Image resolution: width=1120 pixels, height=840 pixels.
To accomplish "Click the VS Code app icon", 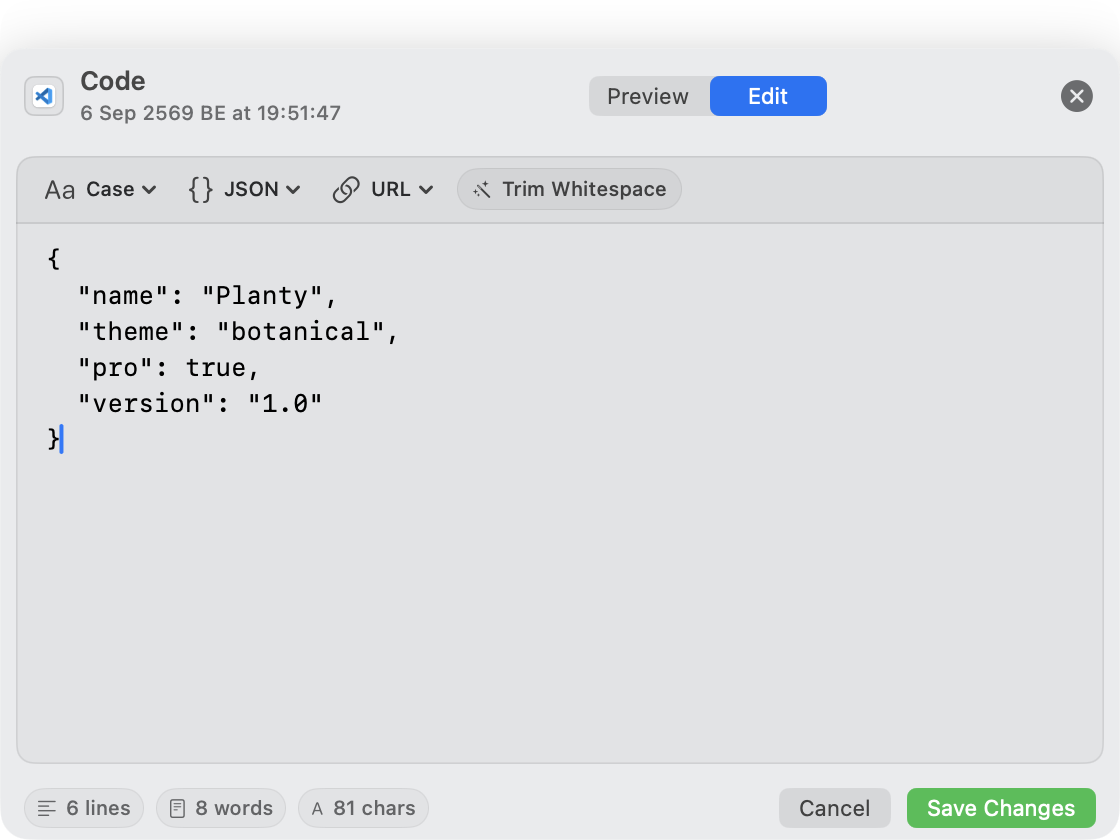I will click(x=44, y=96).
